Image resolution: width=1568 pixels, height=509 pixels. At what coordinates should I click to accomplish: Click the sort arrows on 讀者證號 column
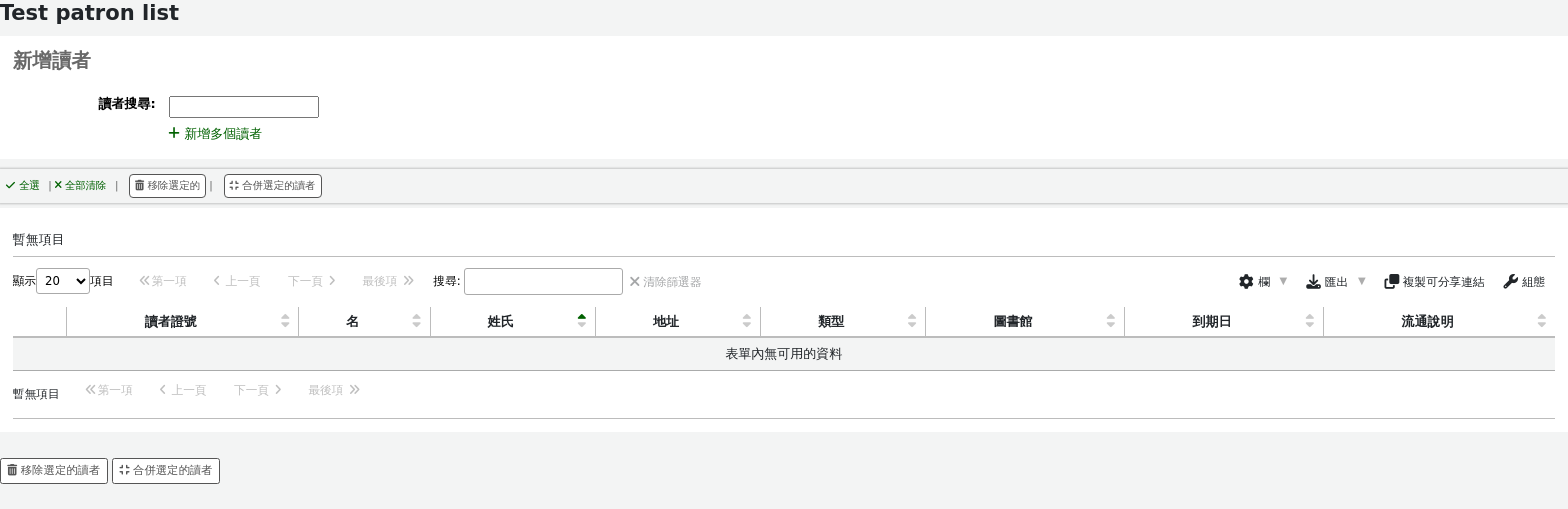coord(285,321)
